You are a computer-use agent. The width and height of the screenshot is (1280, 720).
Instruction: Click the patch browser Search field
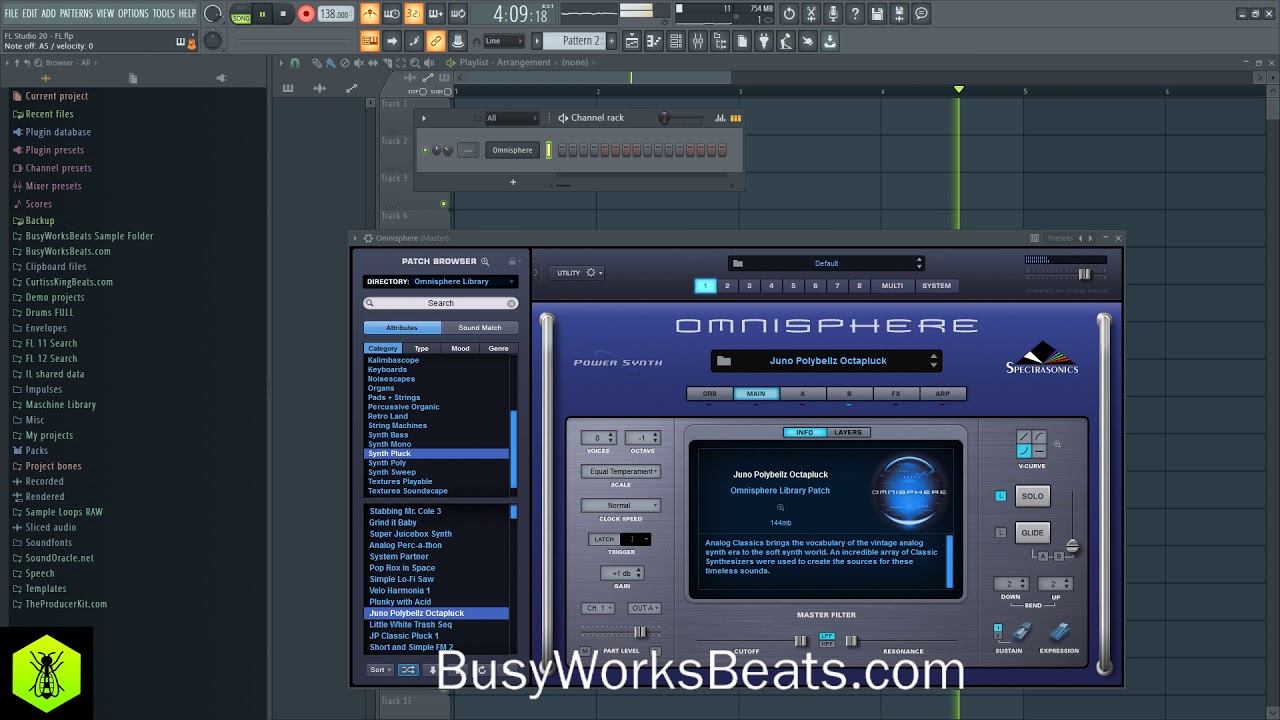(440, 303)
